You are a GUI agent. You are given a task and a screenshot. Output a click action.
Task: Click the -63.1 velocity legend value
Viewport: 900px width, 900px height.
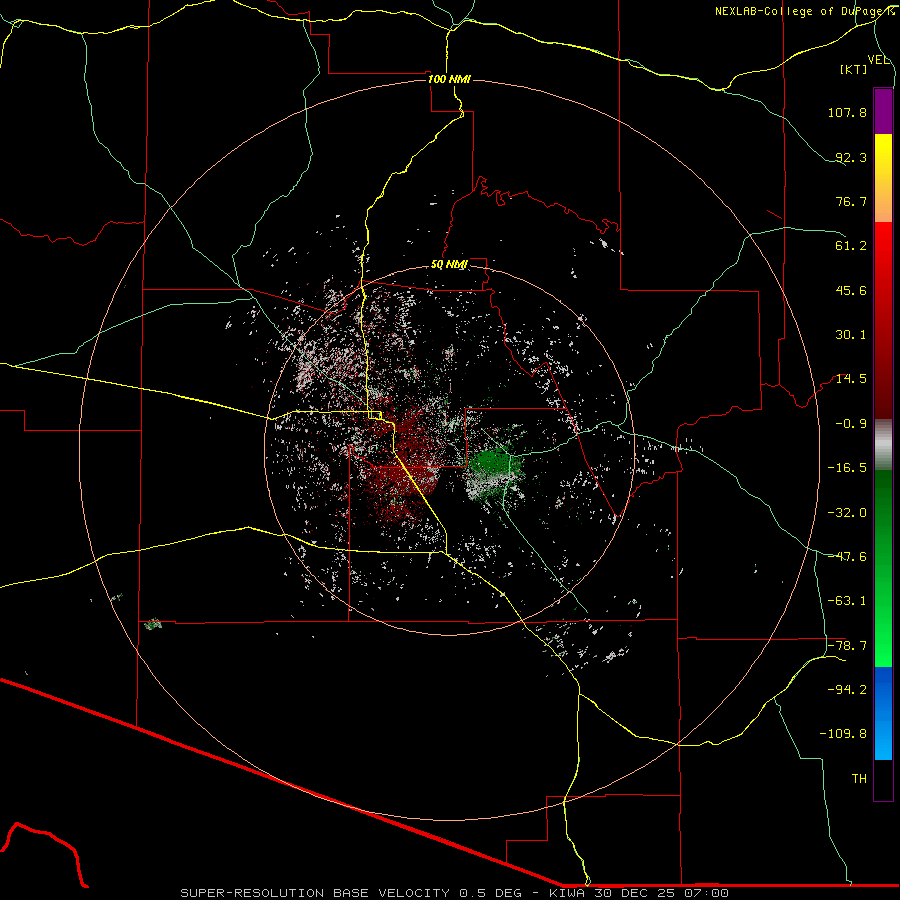click(x=847, y=601)
